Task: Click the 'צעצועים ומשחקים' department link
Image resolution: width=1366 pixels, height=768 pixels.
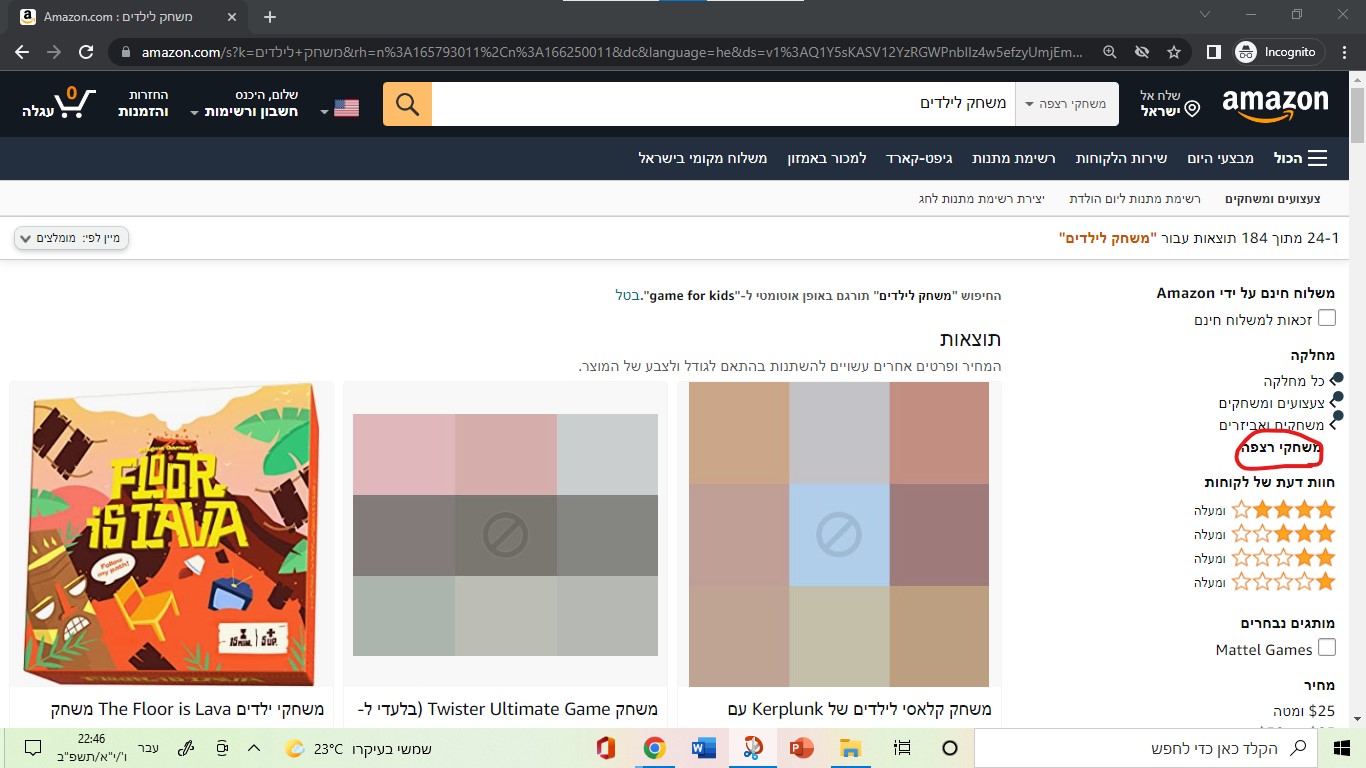Action: (1272, 403)
